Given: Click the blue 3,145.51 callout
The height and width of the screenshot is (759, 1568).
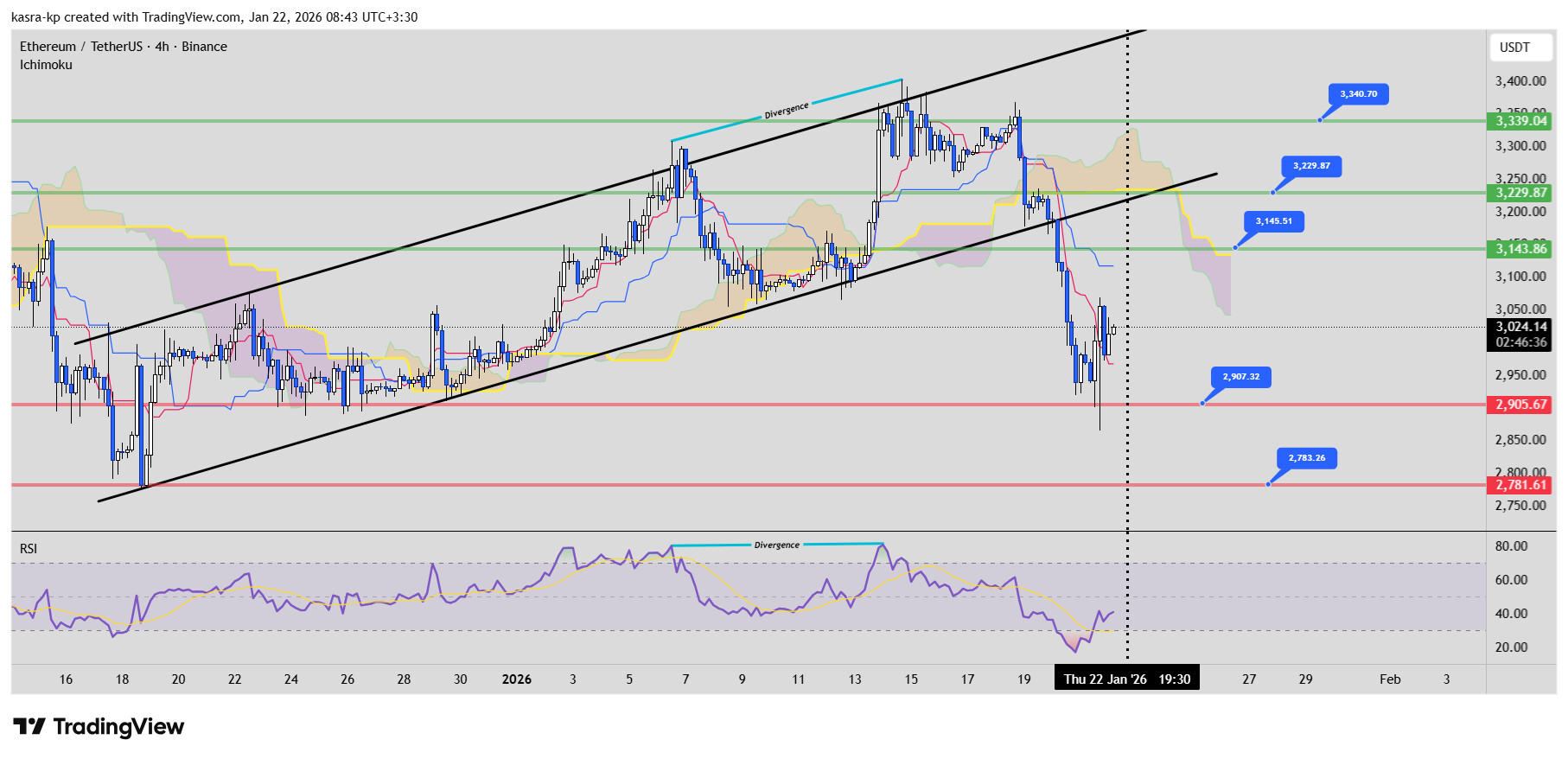Looking at the screenshot, I should (1273, 221).
